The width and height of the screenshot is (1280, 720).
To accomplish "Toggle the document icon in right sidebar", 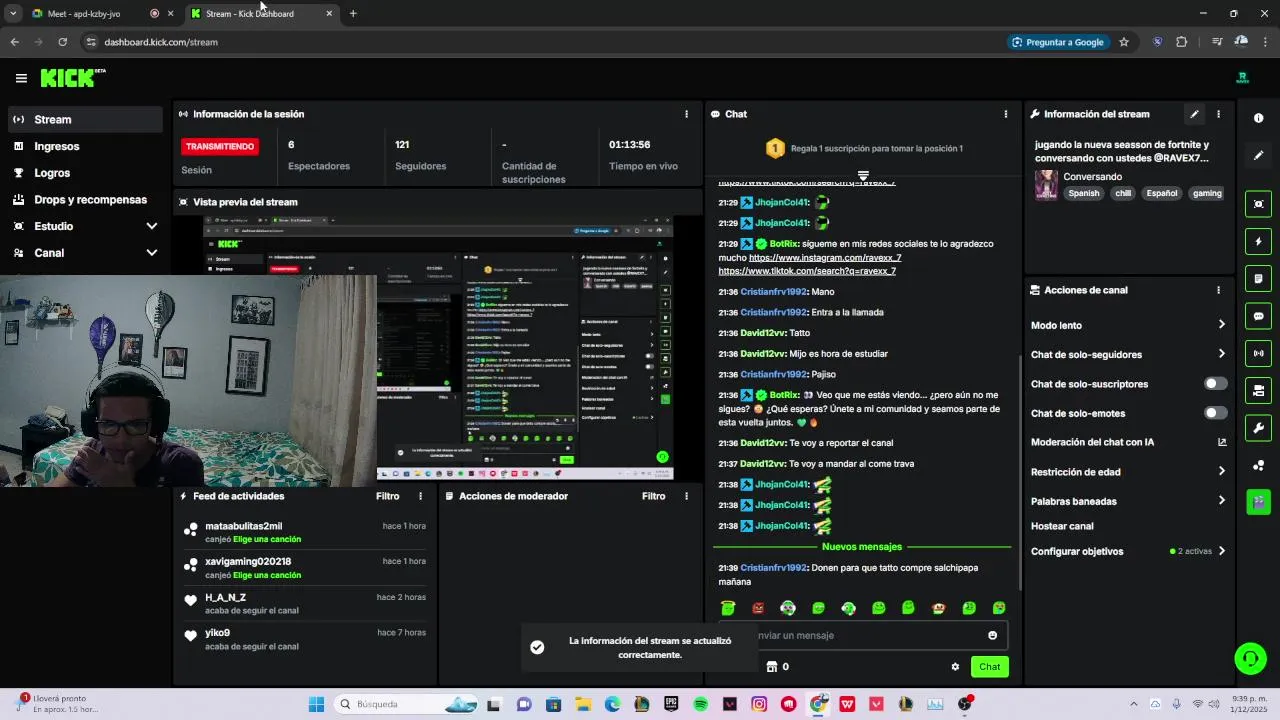I will (1258, 278).
